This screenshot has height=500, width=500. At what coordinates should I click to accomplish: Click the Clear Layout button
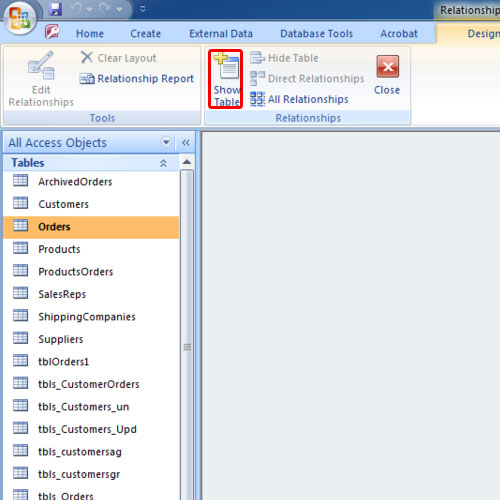pyautogui.click(x=119, y=58)
